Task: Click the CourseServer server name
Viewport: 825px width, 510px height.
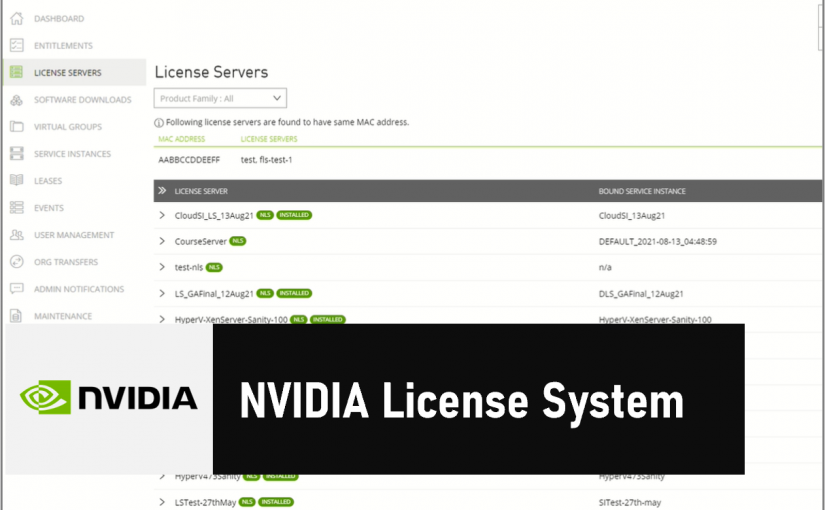Action: pyautogui.click(x=200, y=241)
